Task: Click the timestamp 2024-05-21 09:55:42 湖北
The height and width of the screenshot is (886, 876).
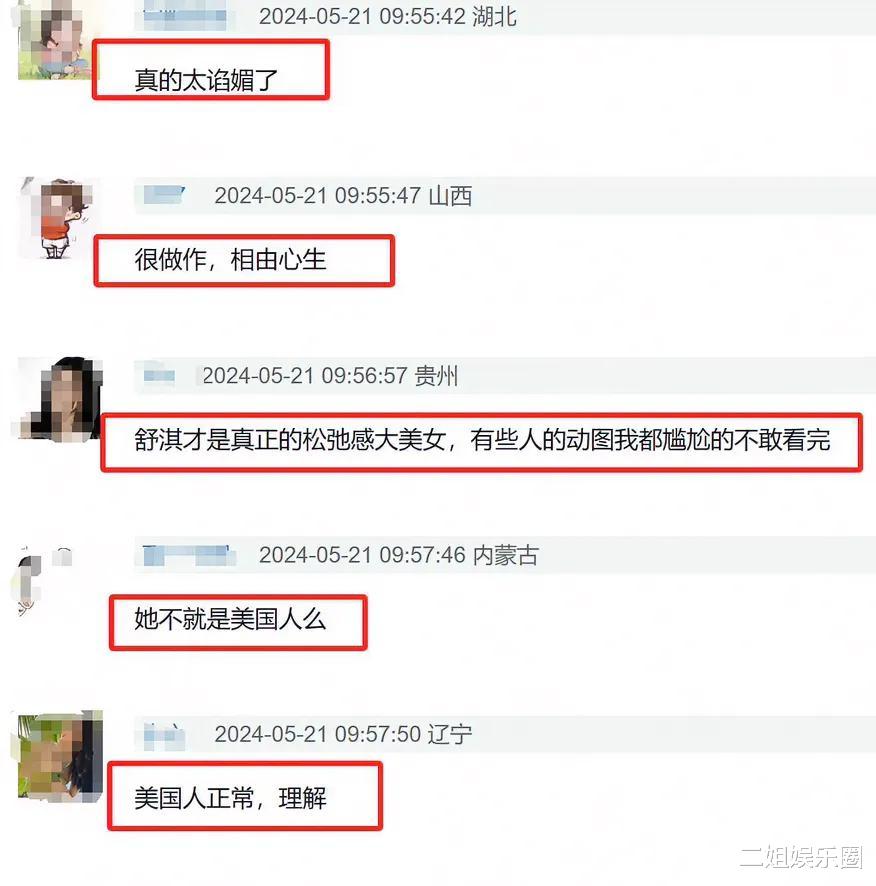Action: [388, 16]
